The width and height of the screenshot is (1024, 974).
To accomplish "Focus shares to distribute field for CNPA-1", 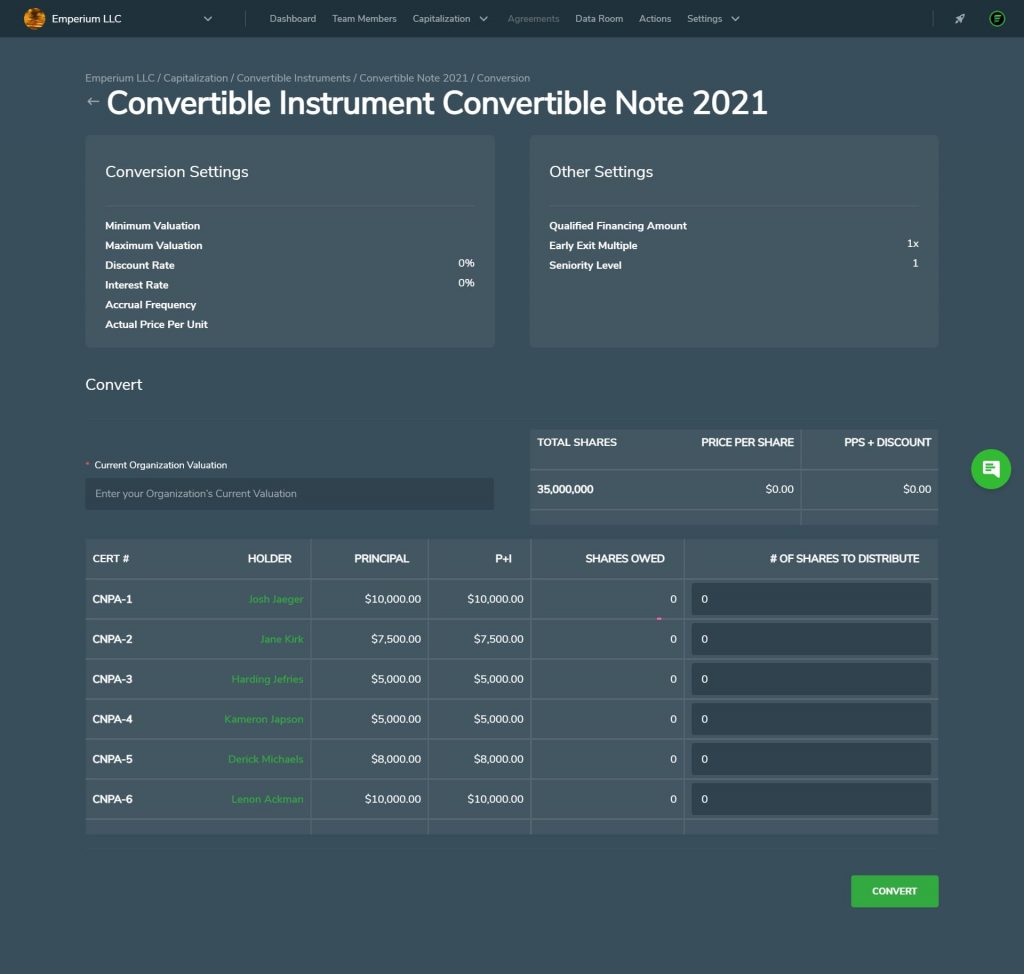I will 811,599.
